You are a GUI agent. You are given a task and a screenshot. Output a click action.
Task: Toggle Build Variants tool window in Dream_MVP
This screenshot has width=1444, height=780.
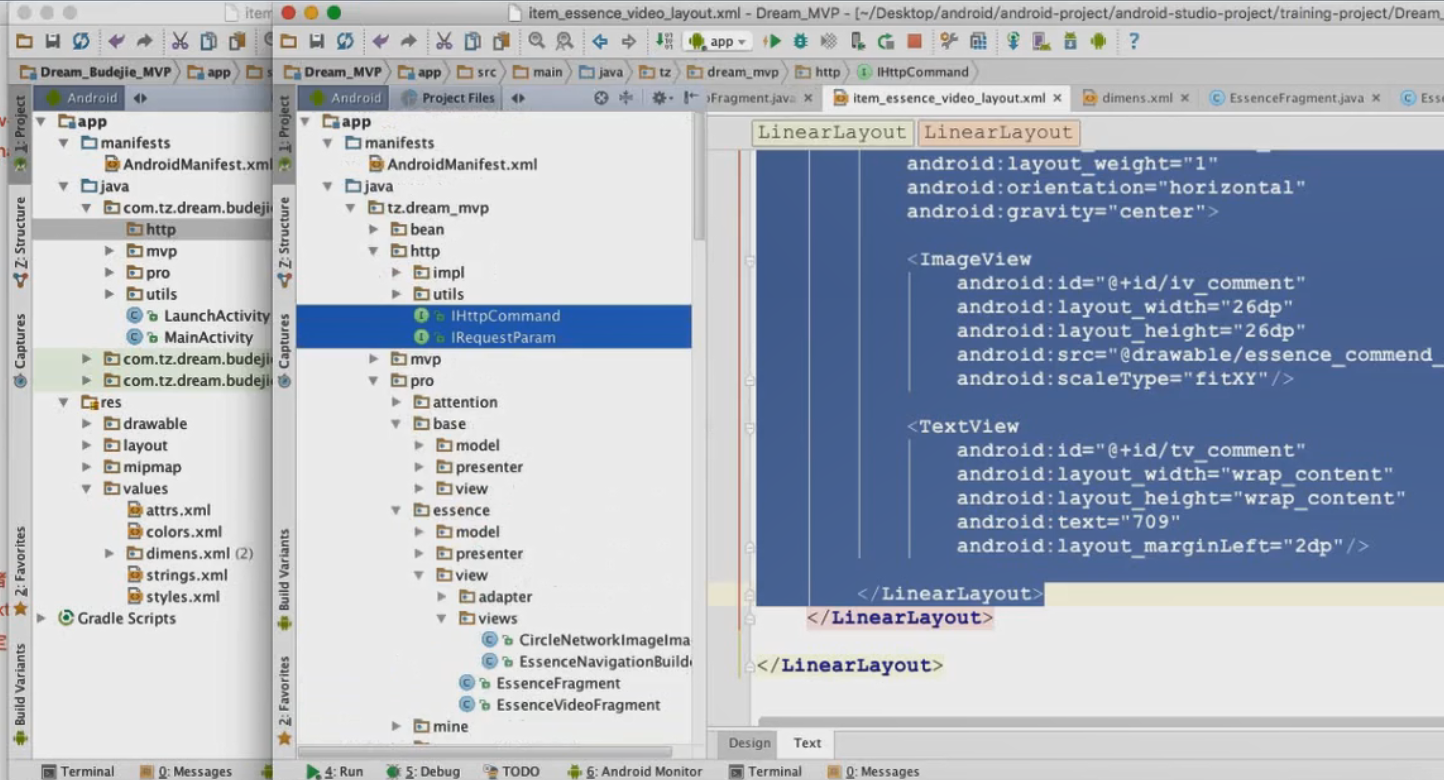click(x=285, y=578)
